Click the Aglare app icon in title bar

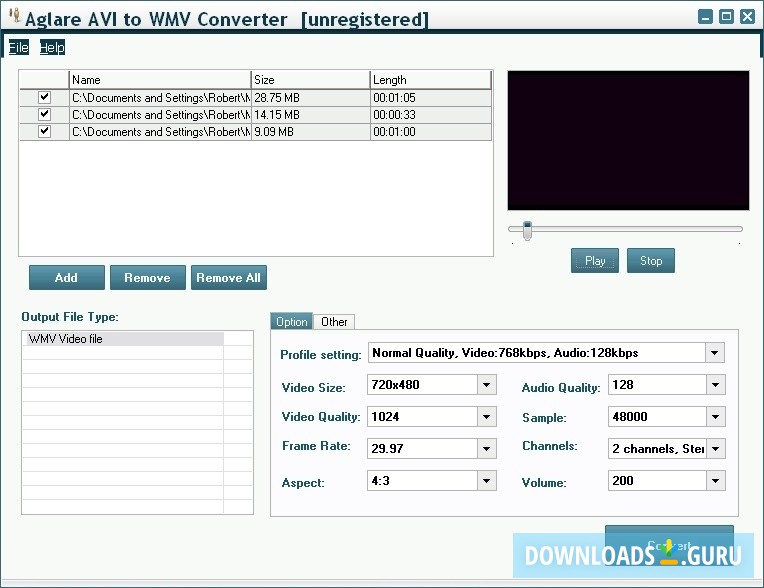tap(15, 16)
